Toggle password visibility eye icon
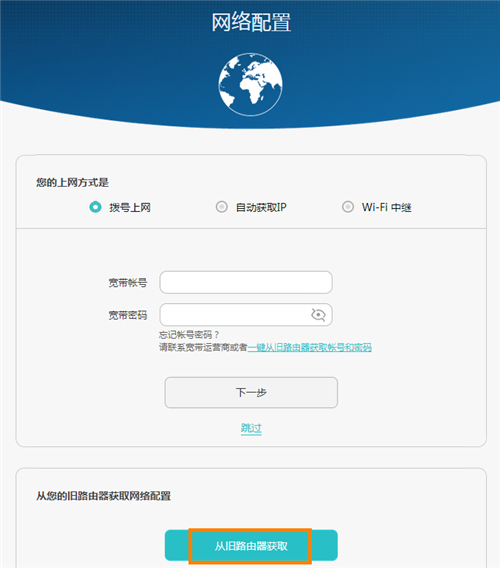This screenshot has height=568, width=500. click(318, 315)
